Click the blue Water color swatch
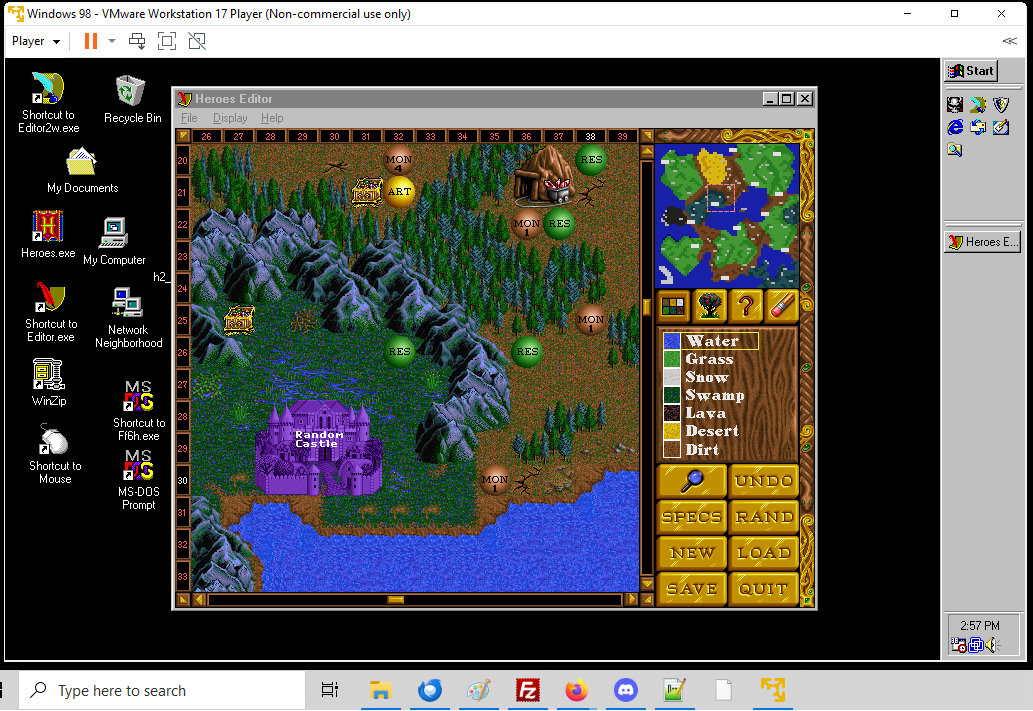Screen dimensions: 1033x711 (x=671, y=341)
